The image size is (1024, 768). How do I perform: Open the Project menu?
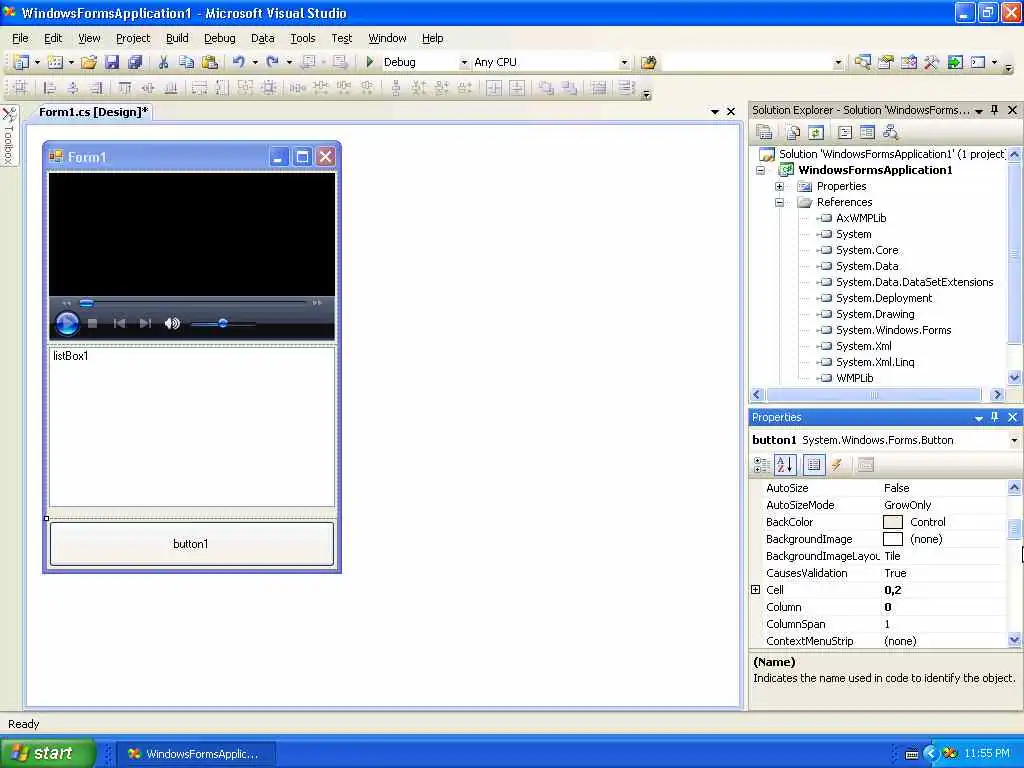(133, 38)
